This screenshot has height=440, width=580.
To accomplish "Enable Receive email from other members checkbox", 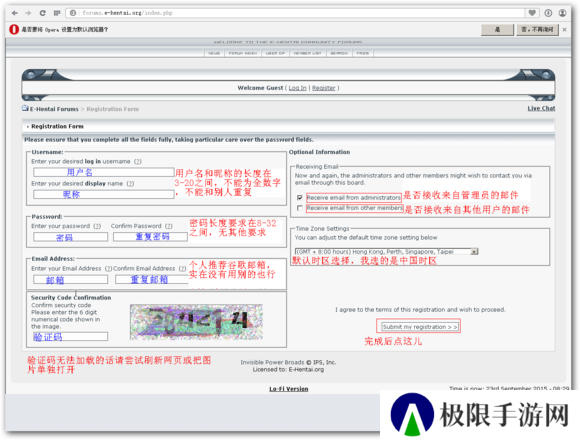I will click(300, 208).
